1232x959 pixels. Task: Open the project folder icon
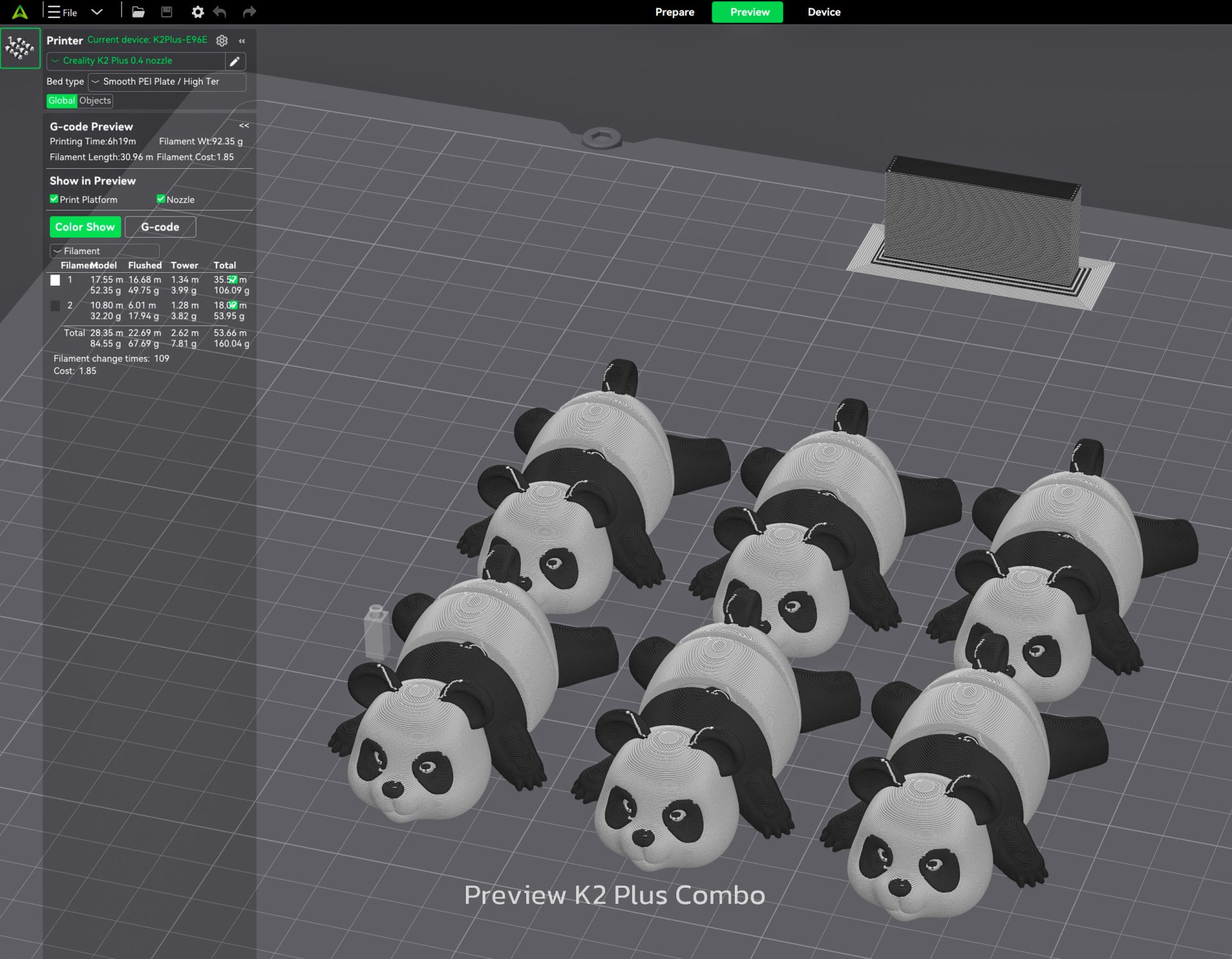pyautogui.click(x=138, y=12)
